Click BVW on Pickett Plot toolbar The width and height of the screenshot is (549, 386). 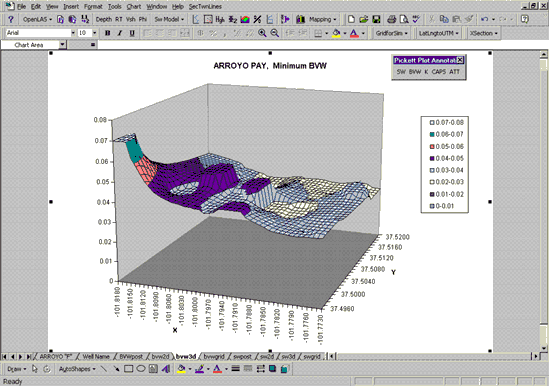point(415,71)
